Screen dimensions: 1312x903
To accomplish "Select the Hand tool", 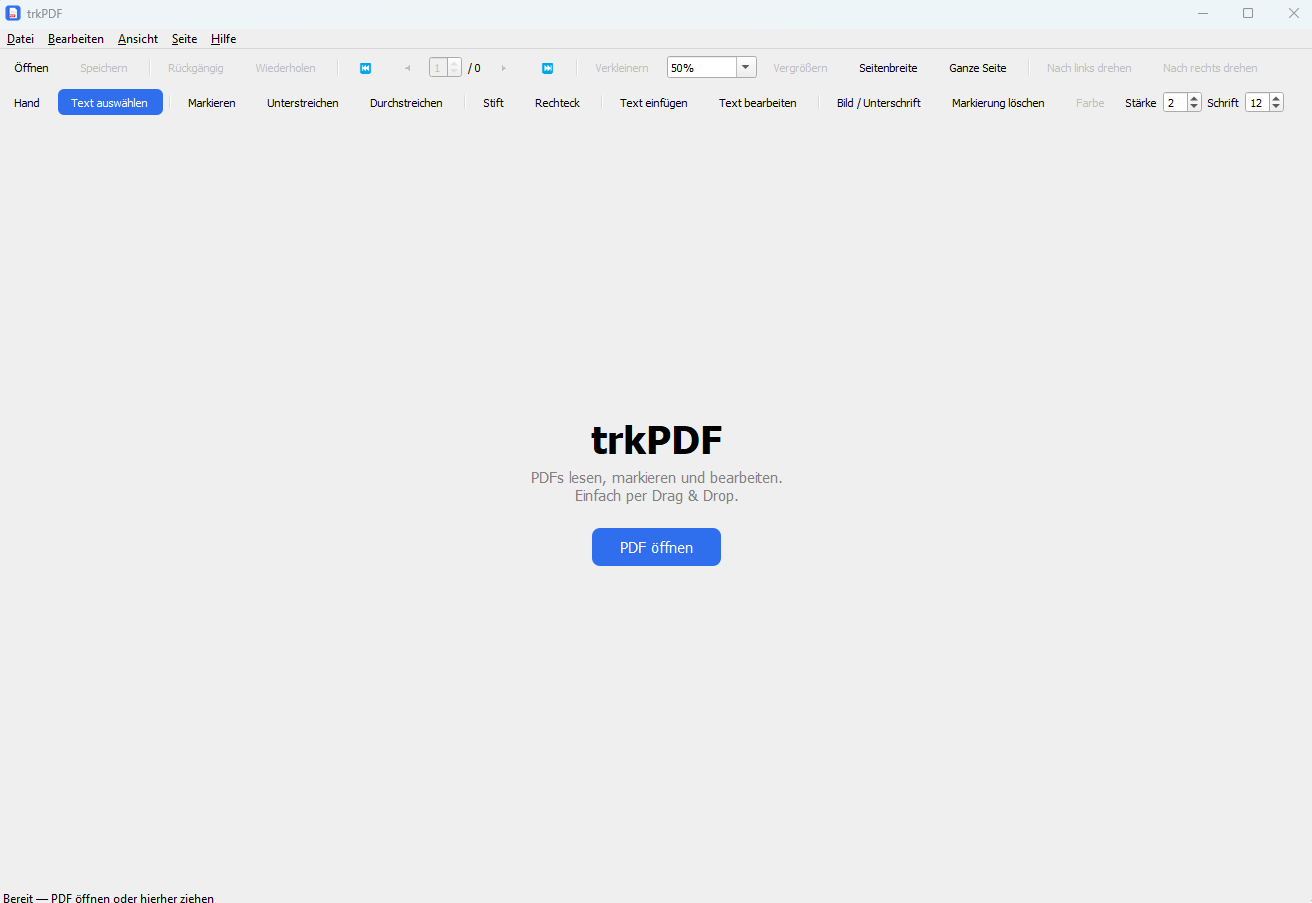I will (x=27, y=103).
